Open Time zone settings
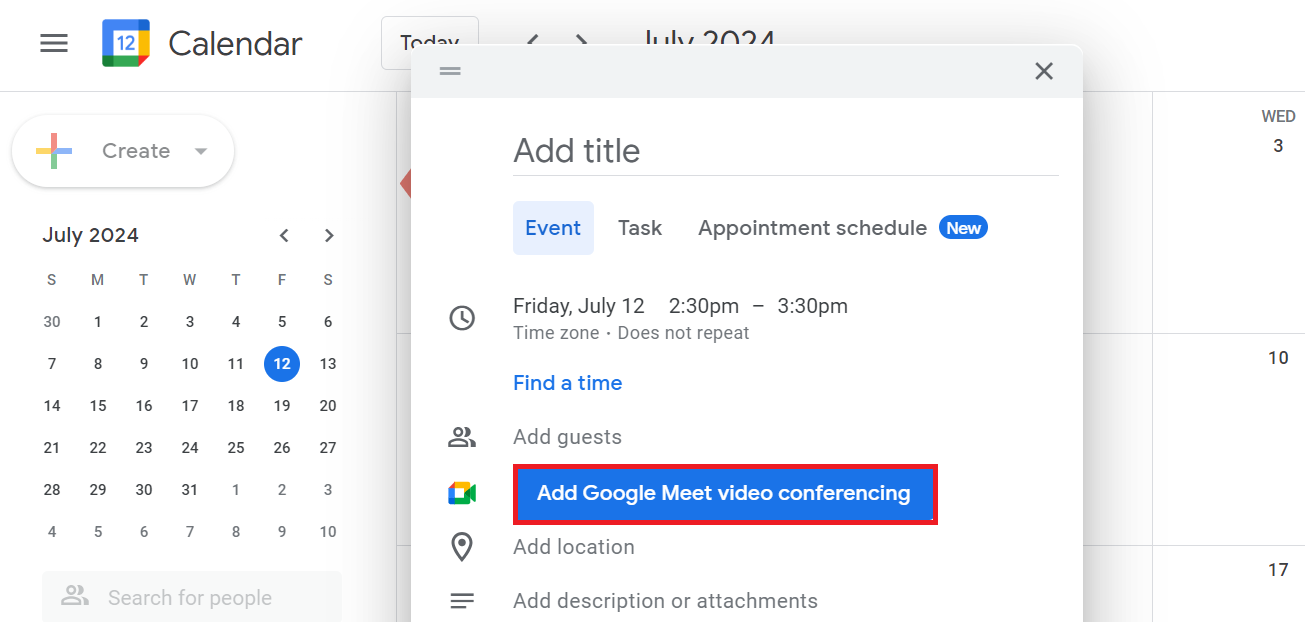1305x622 pixels. click(x=556, y=333)
